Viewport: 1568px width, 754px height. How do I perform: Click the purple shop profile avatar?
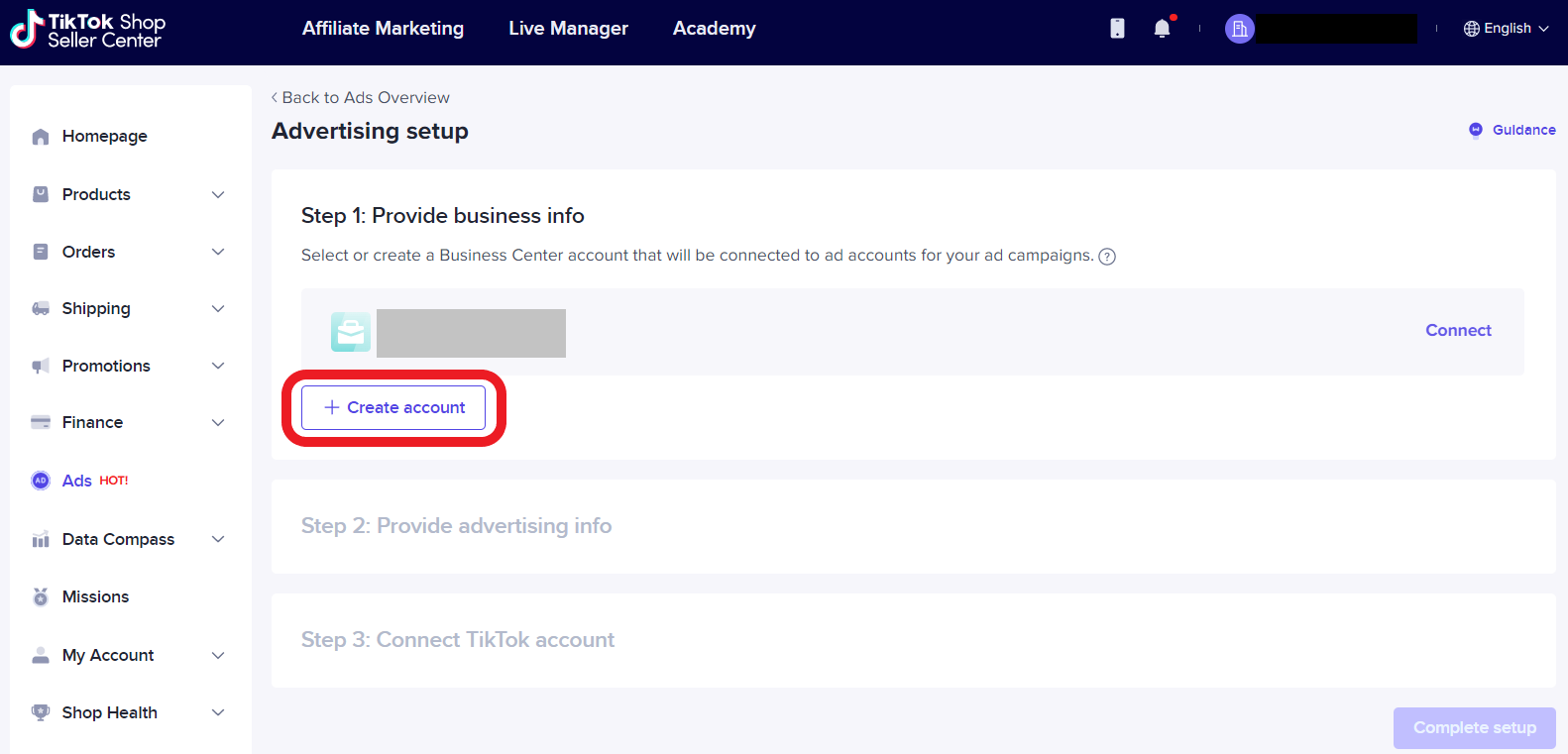coord(1239,29)
